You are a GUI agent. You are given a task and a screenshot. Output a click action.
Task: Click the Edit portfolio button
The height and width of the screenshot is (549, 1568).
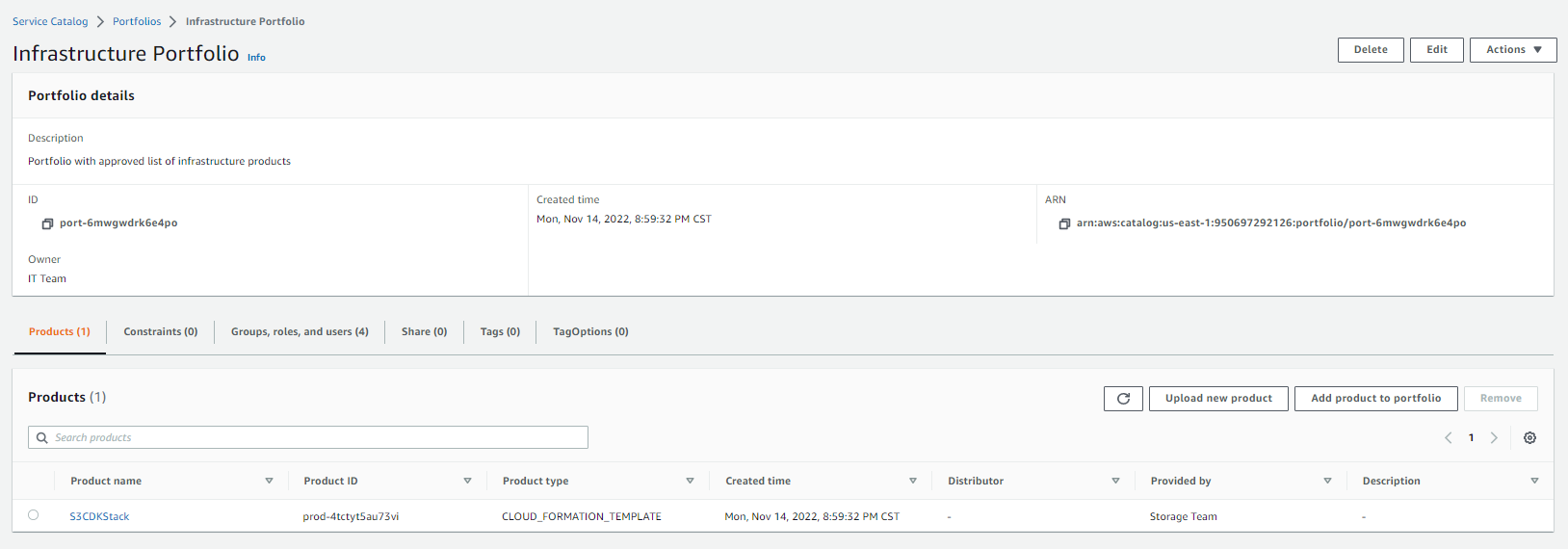1437,50
